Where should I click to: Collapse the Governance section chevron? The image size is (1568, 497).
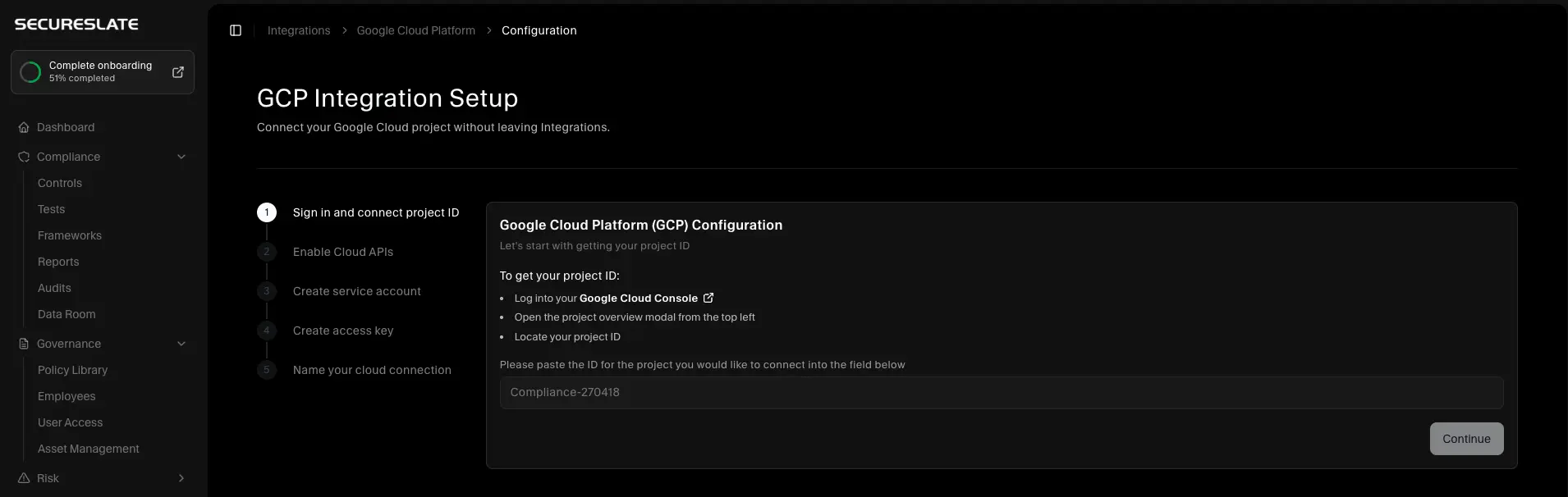[x=181, y=344]
